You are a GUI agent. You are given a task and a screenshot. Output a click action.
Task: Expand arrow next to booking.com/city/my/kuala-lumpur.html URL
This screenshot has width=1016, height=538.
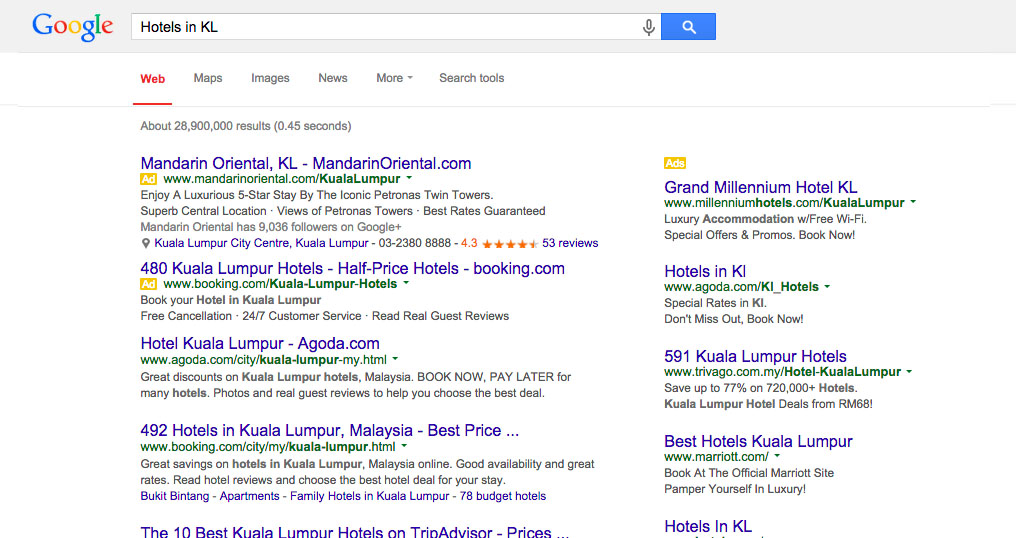404,445
